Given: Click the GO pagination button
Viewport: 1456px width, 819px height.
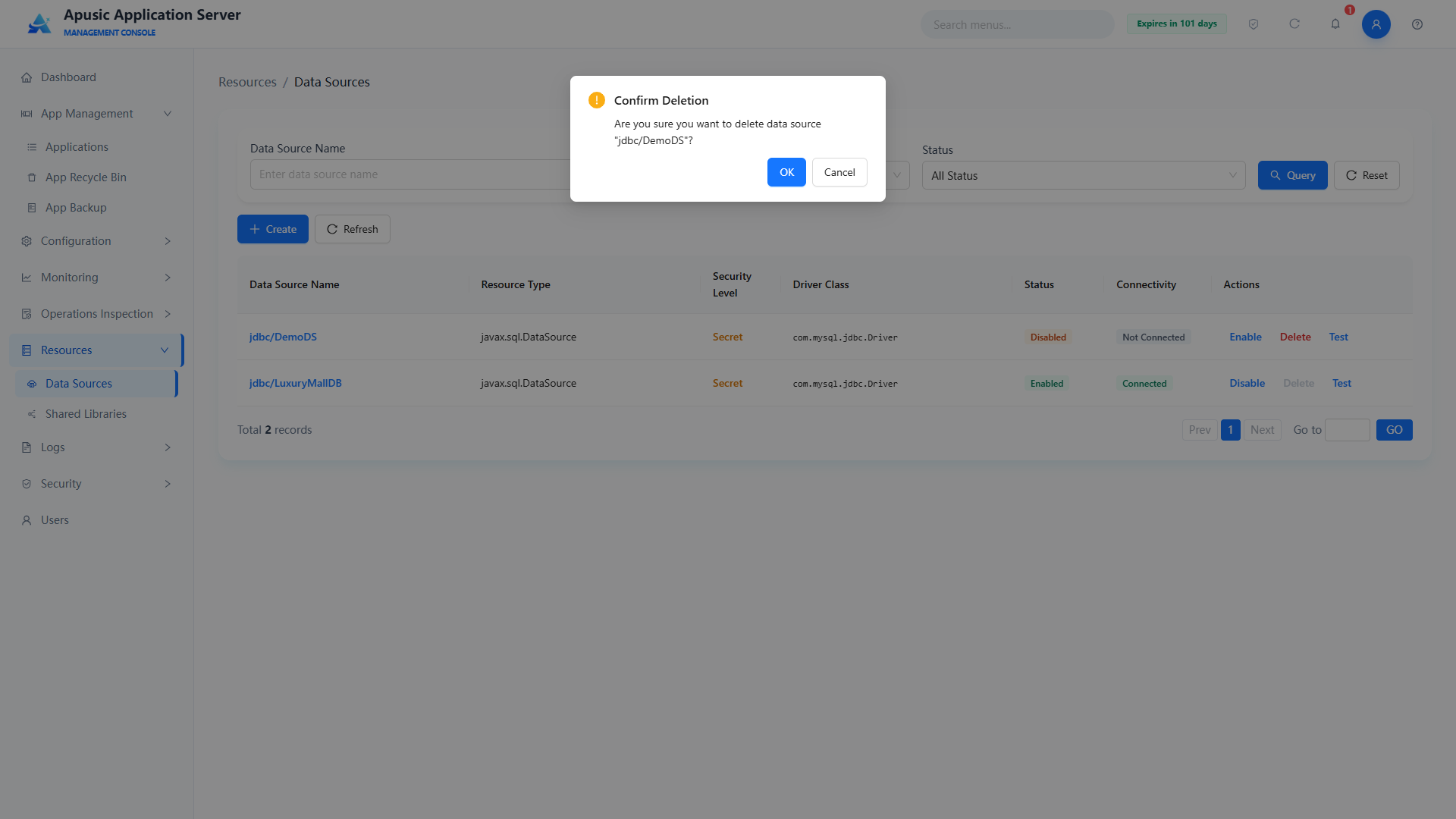Looking at the screenshot, I should pyautogui.click(x=1394, y=430).
